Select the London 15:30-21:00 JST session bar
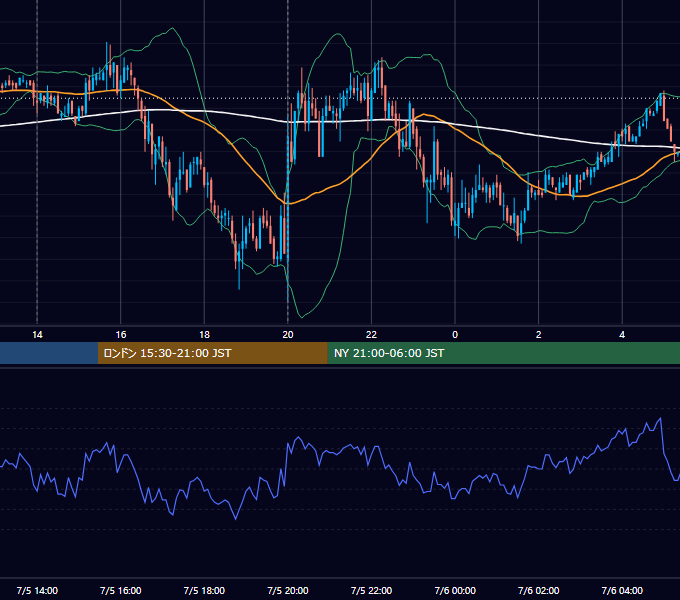The width and height of the screenshot is (680, 600). pyautogui.click(x=212, y=353)
